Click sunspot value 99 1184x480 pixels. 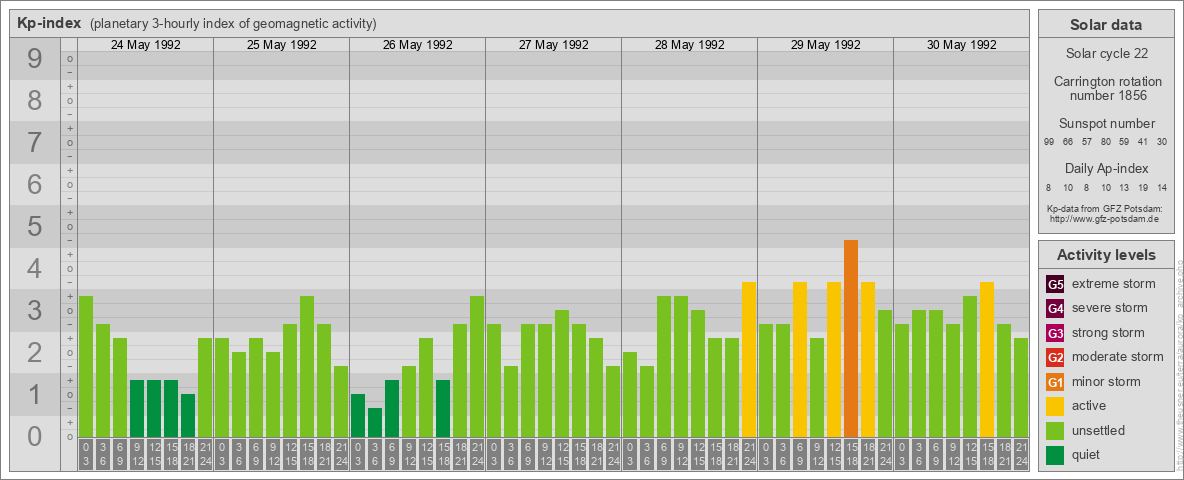tap(1049, 142)
